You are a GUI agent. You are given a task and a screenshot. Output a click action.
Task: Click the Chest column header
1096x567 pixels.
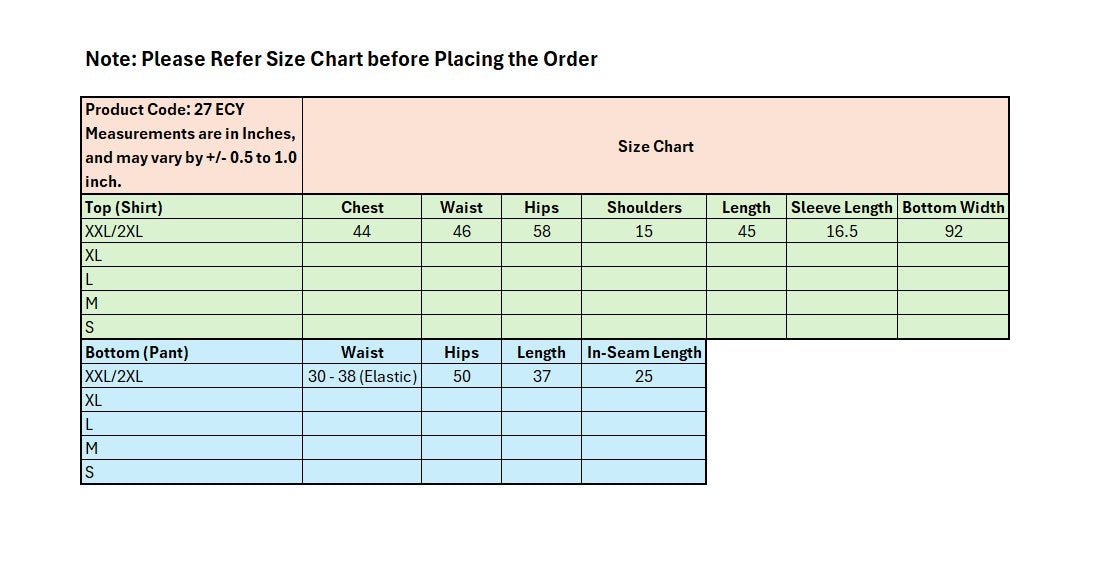362,207
